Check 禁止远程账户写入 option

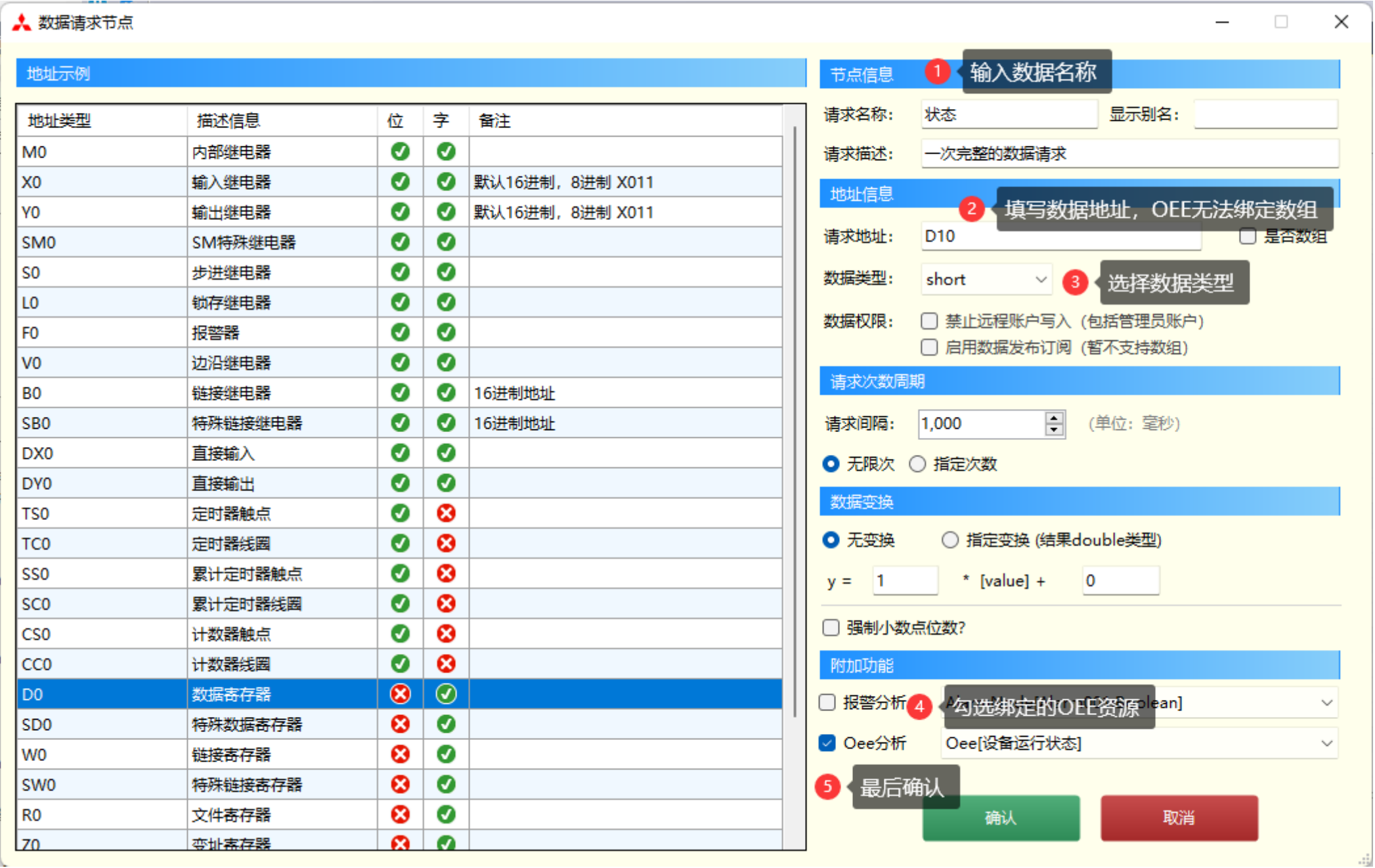coord(929,321)
